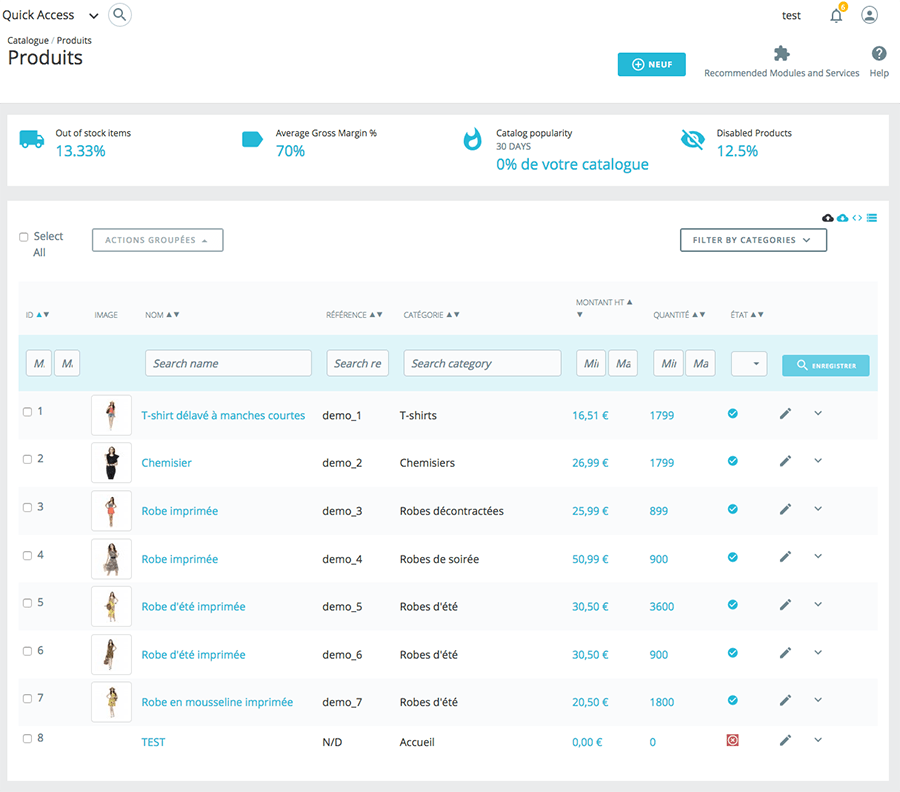Open the Robe en mousseline imprimée link

tap(217, 703)
